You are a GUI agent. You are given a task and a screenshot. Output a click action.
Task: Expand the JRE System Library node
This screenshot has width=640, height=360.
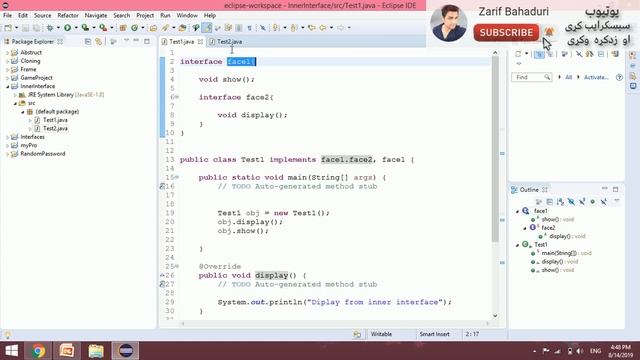point(15,95)
